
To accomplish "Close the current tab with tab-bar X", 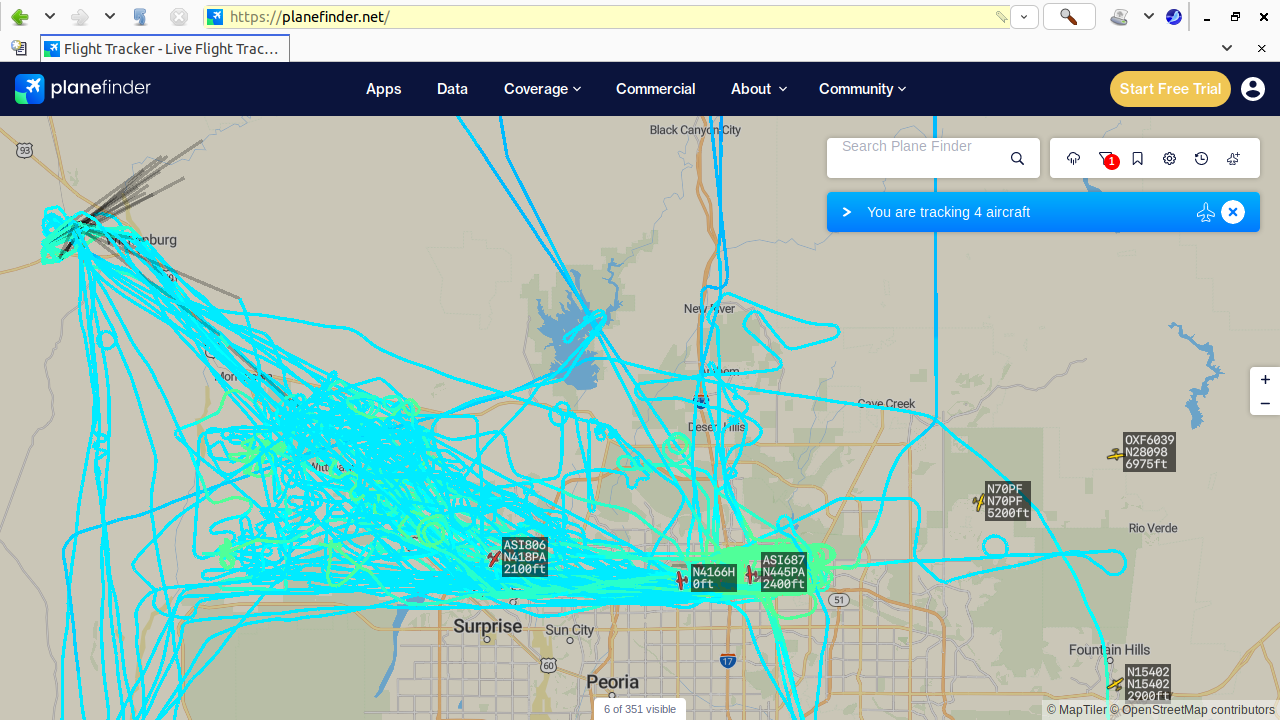I will (1261, 48).
